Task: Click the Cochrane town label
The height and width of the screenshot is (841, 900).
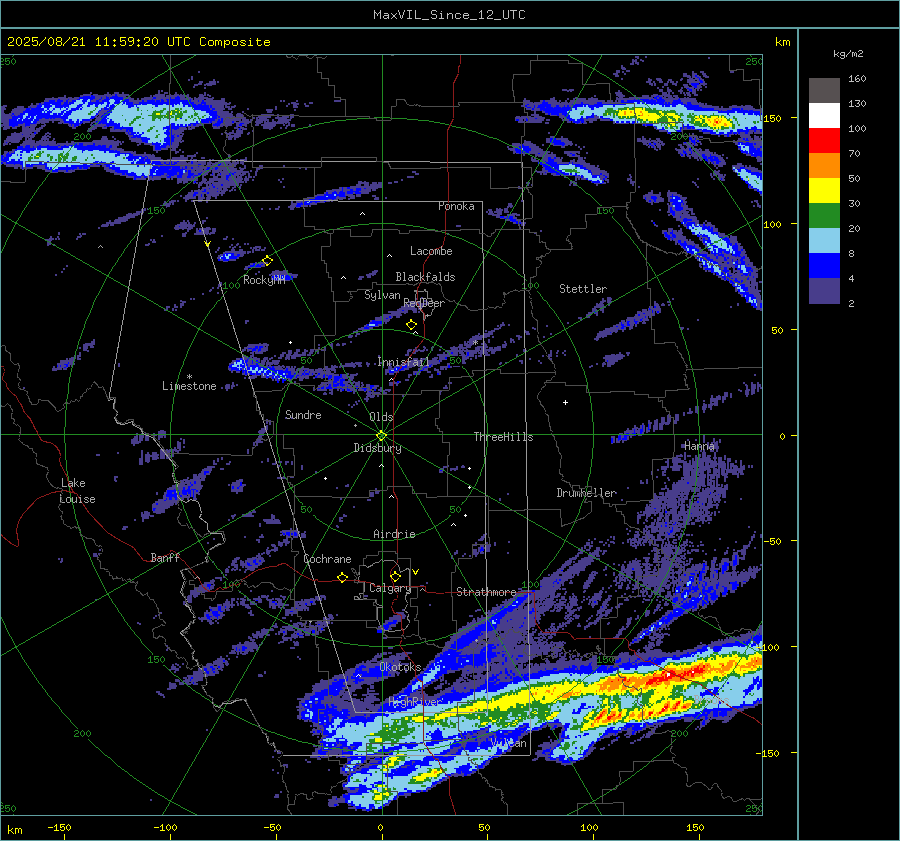Action: pyautogui.click(x=327, y=559)
